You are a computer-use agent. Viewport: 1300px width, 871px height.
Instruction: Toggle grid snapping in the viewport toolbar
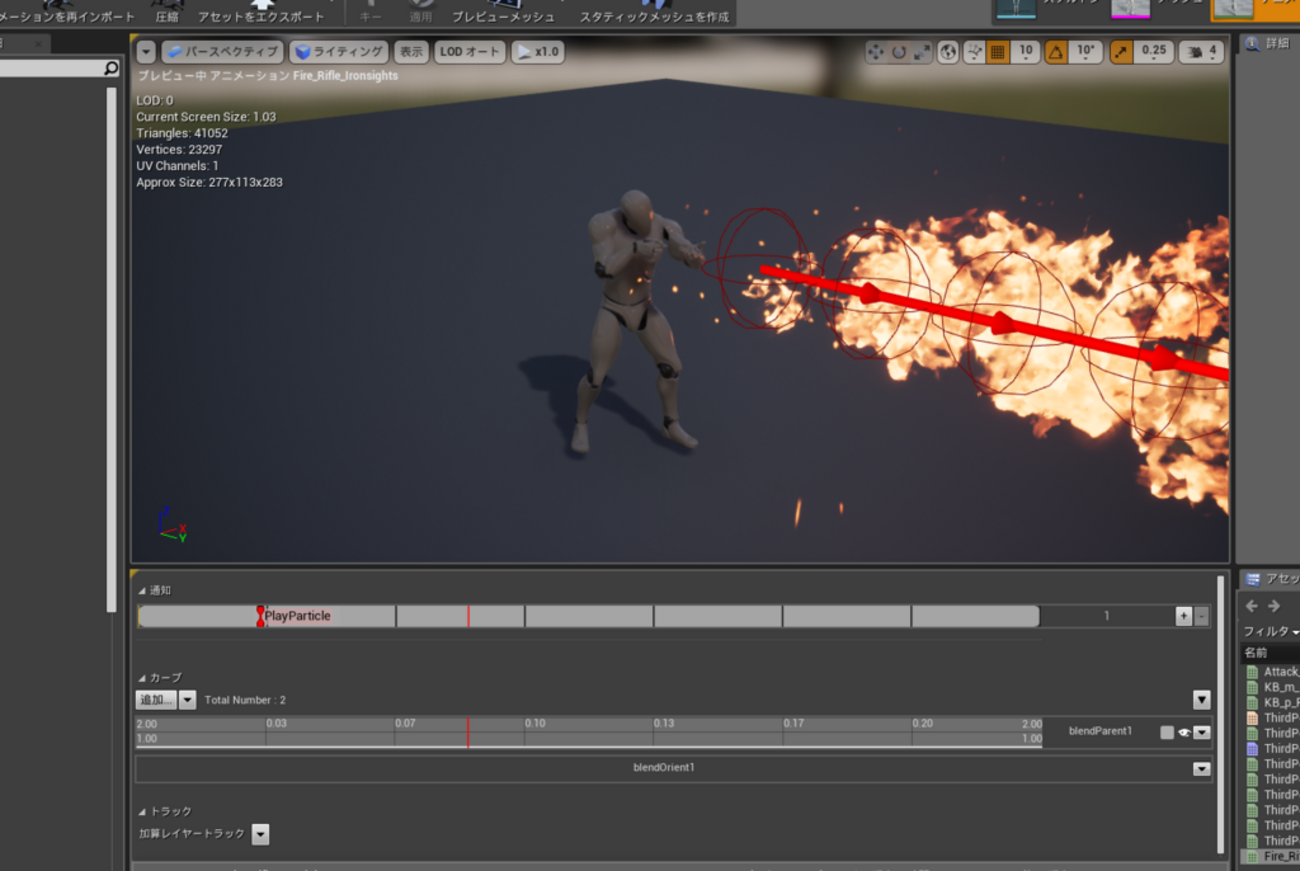click(x=997, y=52)
